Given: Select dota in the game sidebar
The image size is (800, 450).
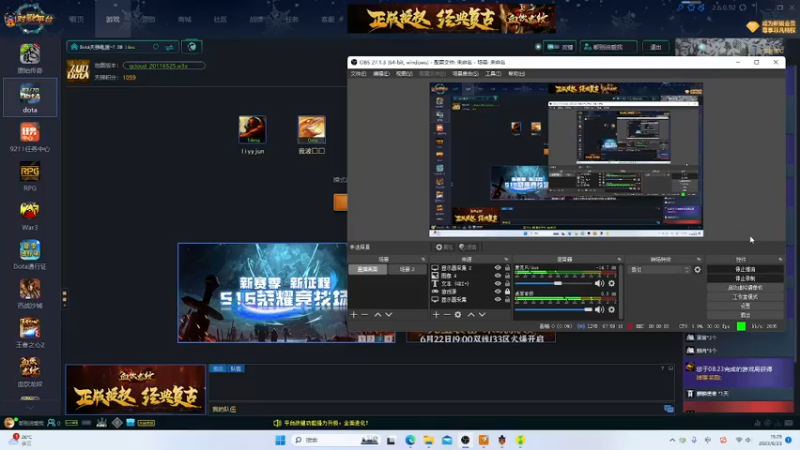Looking at the screenshot, I should pos(30,97).
